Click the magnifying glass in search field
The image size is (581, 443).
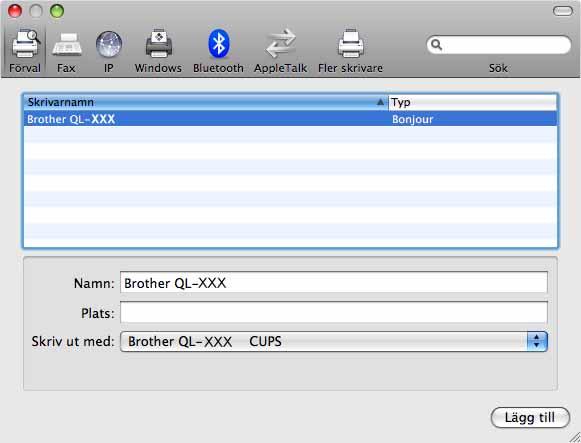[x=436, y=45]
